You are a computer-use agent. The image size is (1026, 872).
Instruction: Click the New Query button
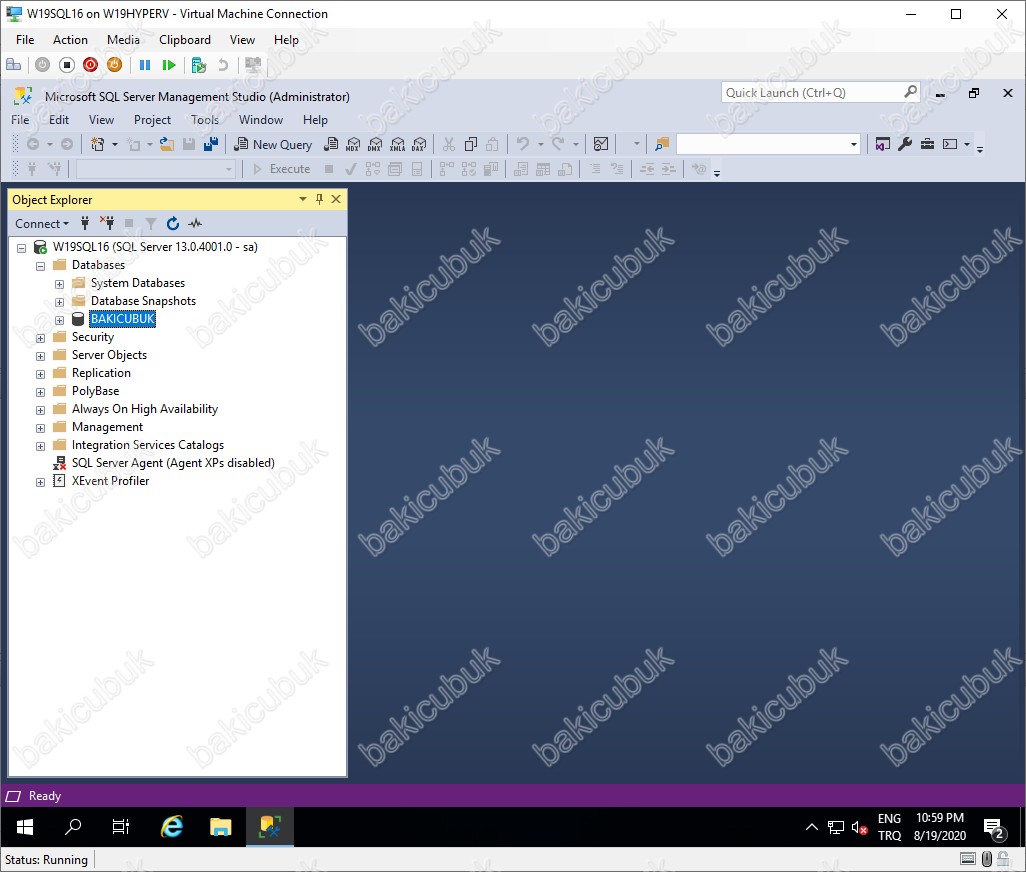point(274,145)
